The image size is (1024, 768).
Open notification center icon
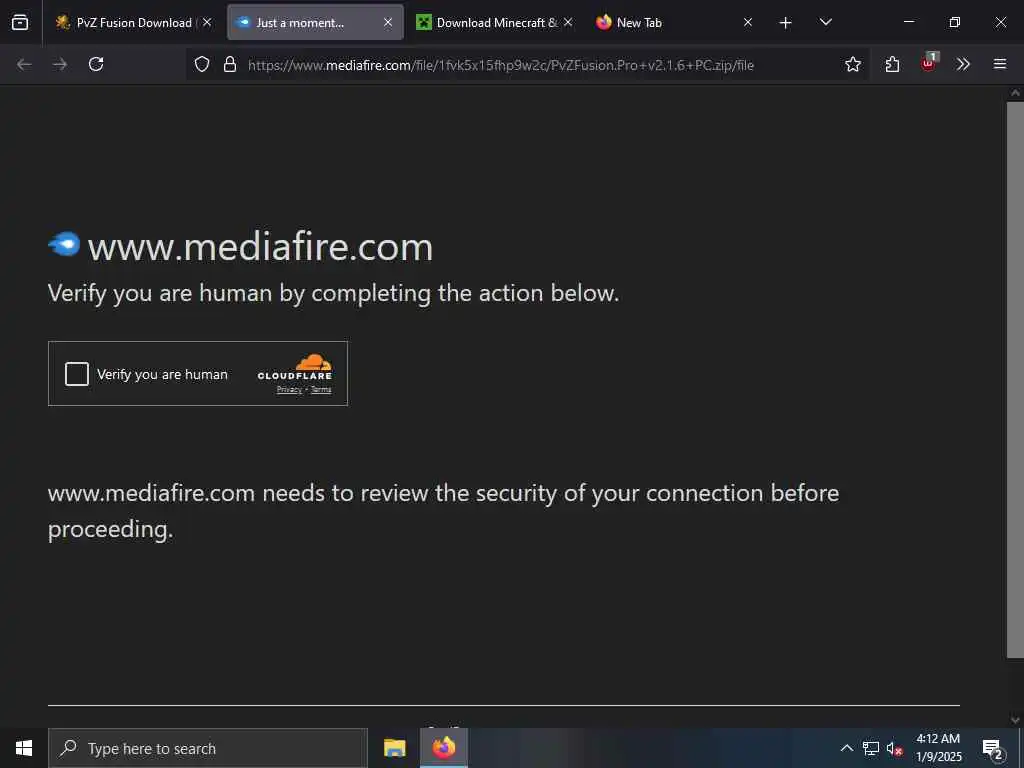[993, 748]
